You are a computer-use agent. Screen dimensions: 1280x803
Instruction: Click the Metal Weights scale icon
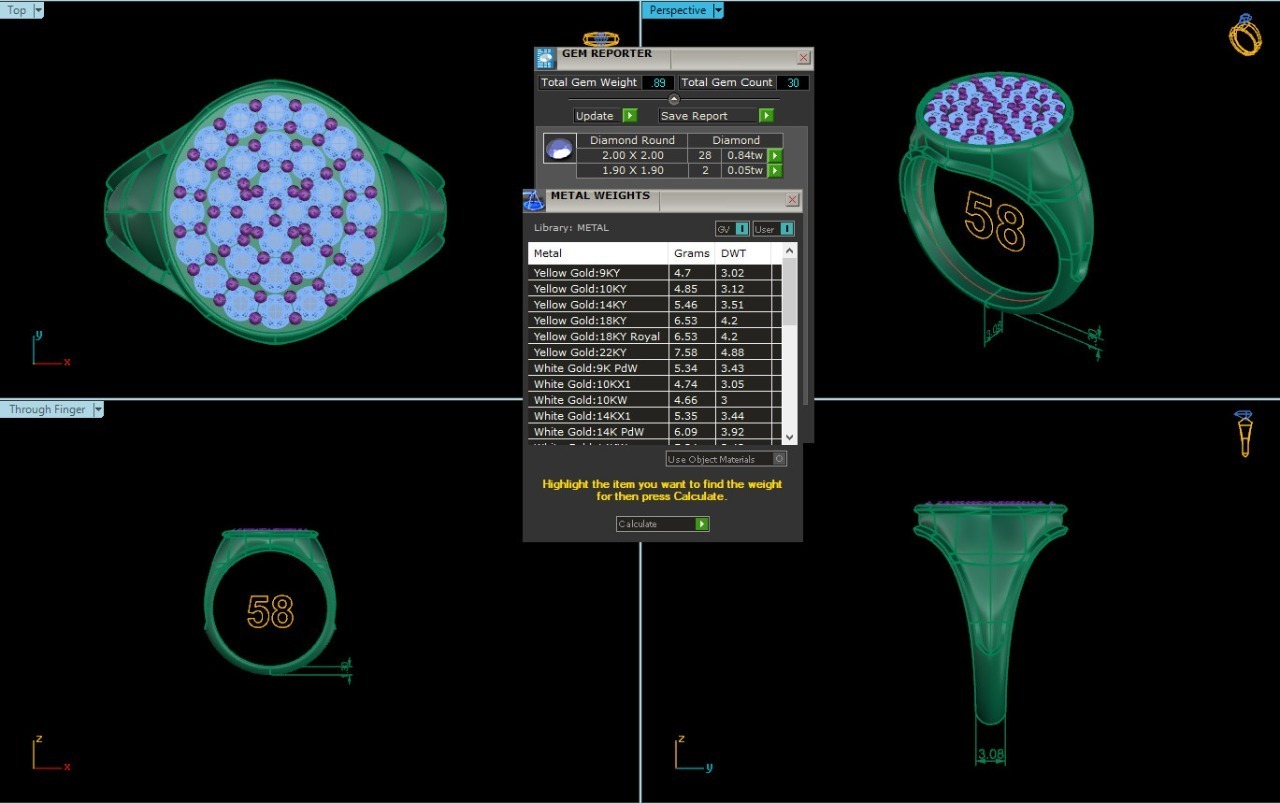(x=534, y=200)
